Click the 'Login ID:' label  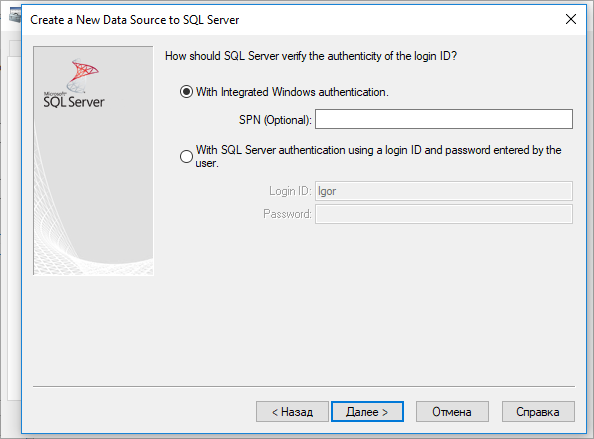pos(290,191)
